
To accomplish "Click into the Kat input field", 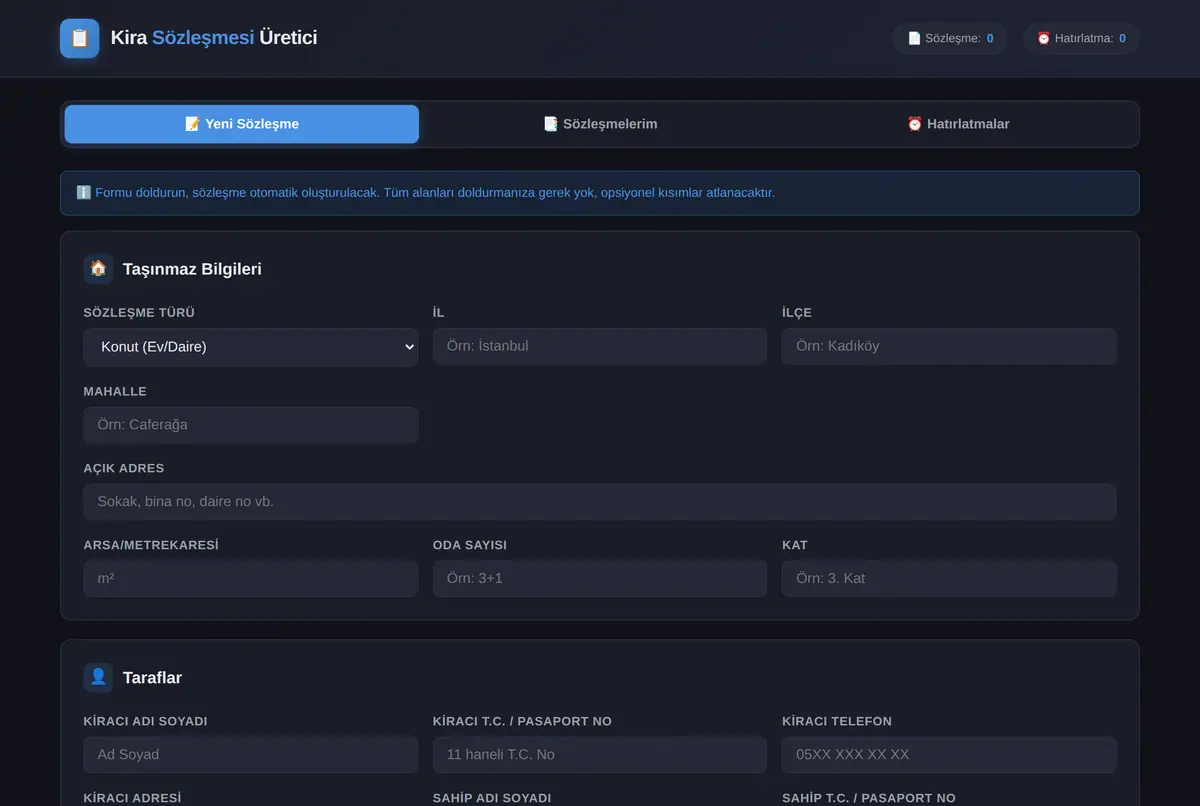I will 949,578.
